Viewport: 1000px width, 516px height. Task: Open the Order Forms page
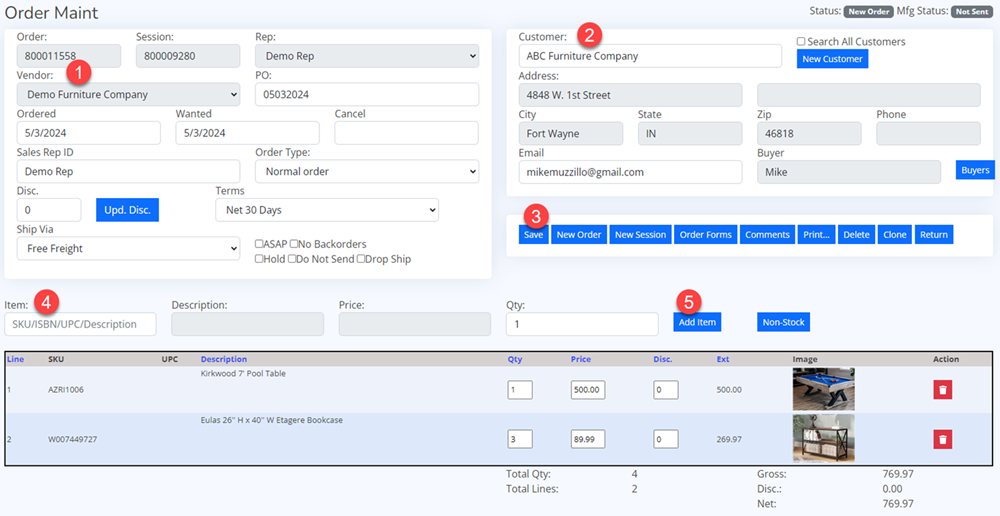705,235
